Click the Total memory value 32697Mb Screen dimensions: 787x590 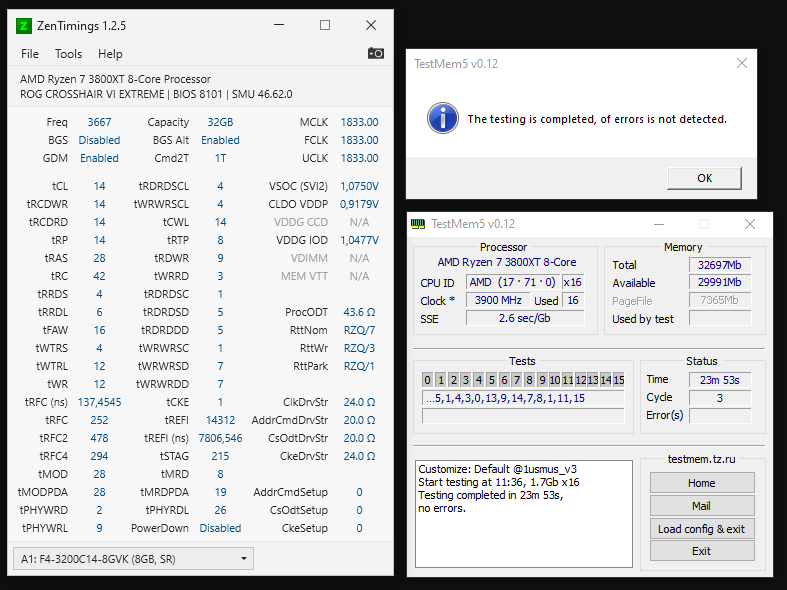(x=720, y=265)
